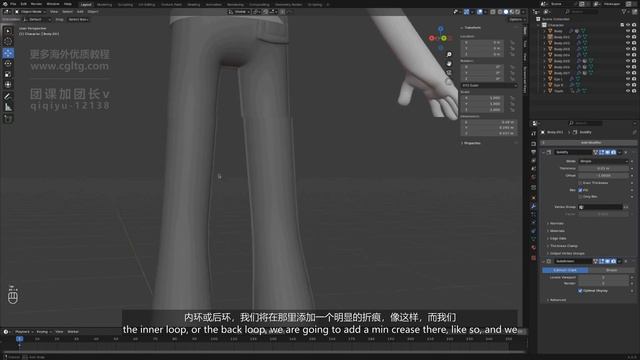Hide Body object with eye icon

click(x=628, y=31)
